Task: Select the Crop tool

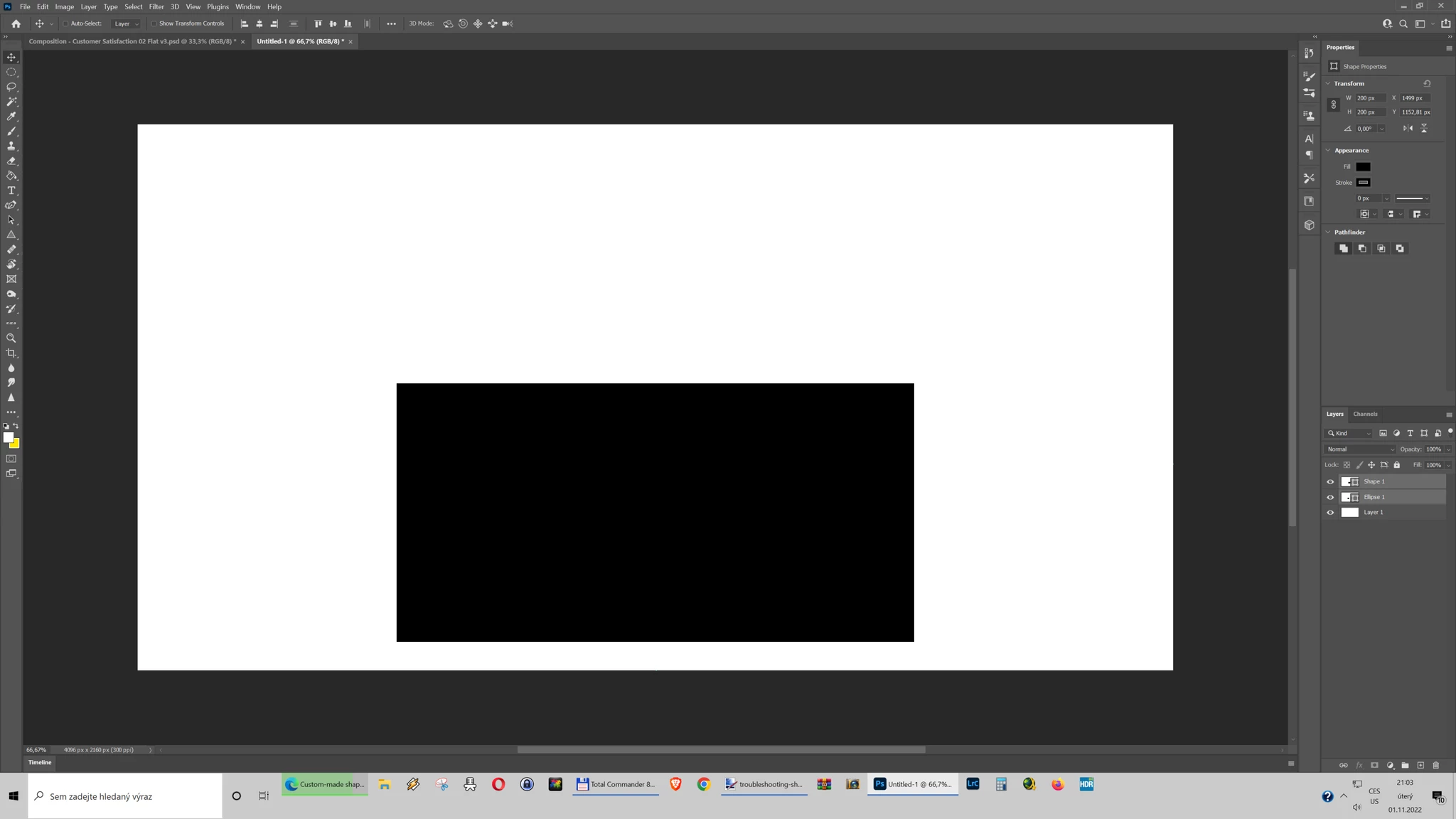Action: (x=11, y=353)
